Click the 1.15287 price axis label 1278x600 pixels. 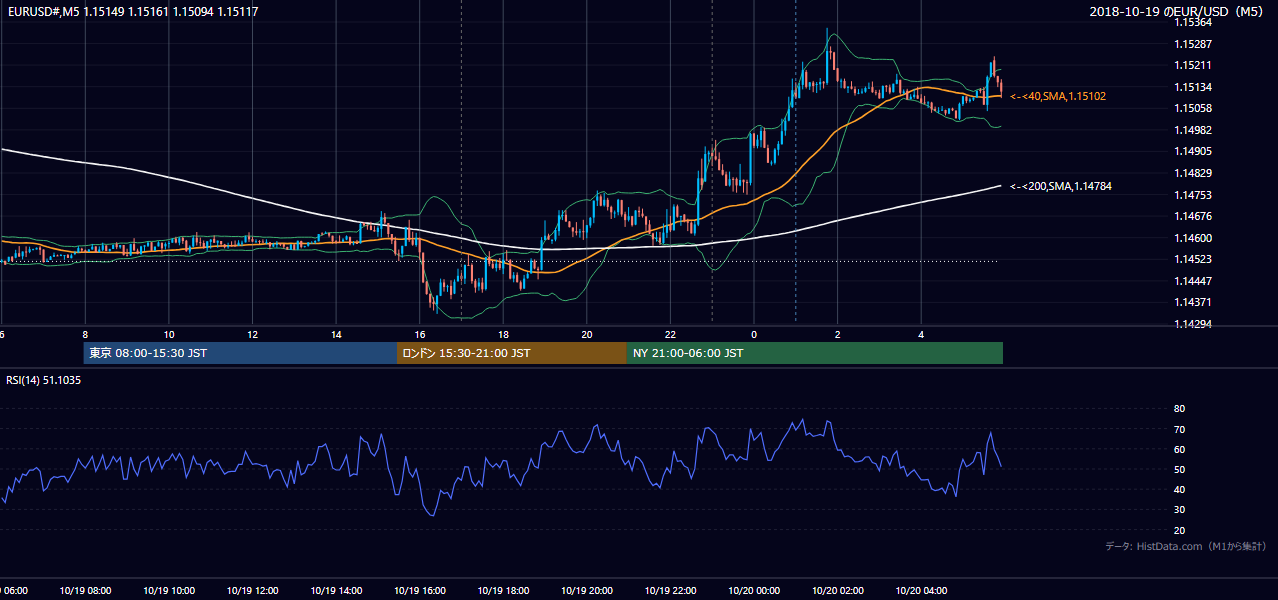point(1192,44)
